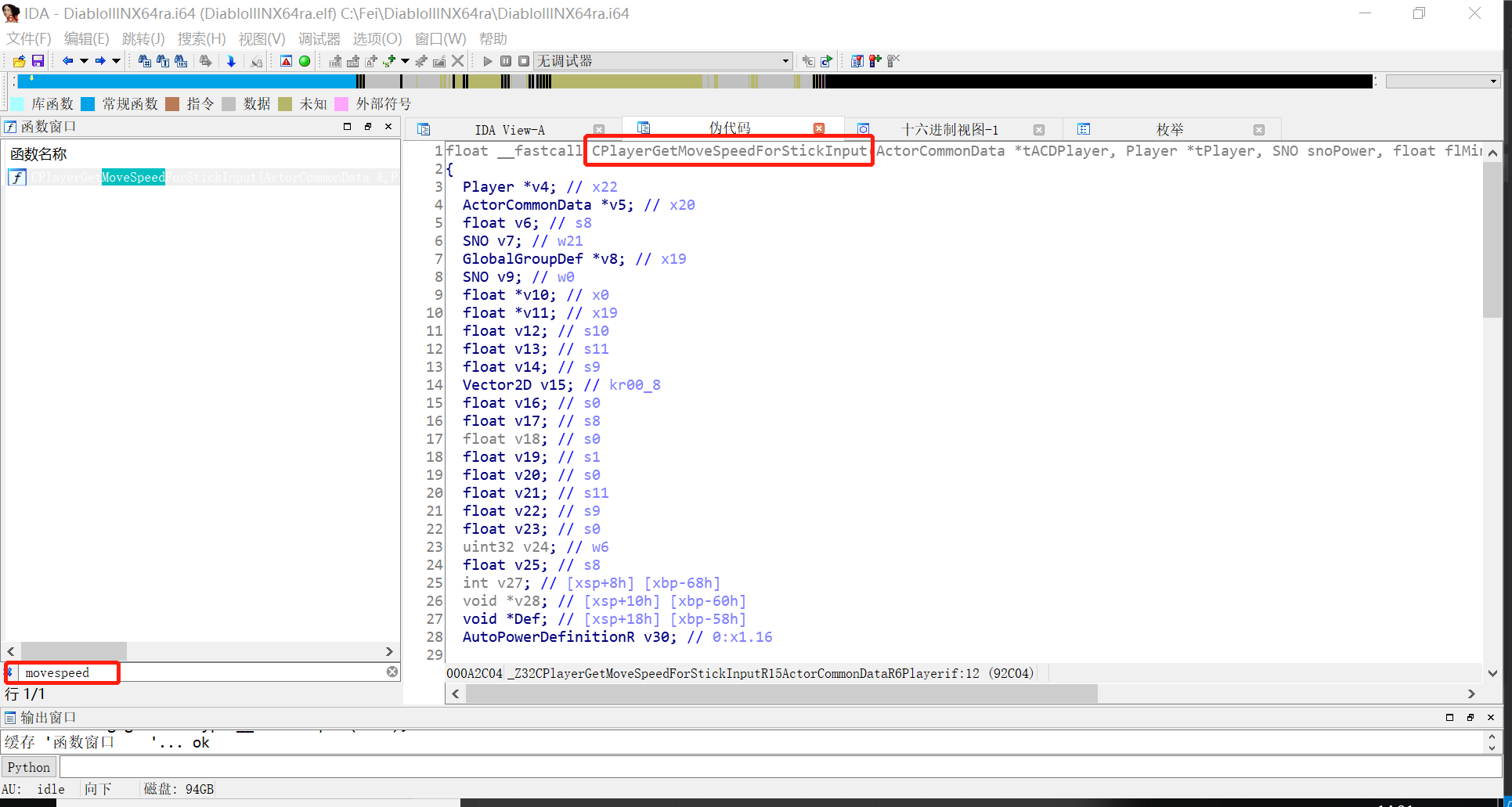Clear the movespeed filter text
Viewport: 1512px width, 807px height.
[392, 672]
